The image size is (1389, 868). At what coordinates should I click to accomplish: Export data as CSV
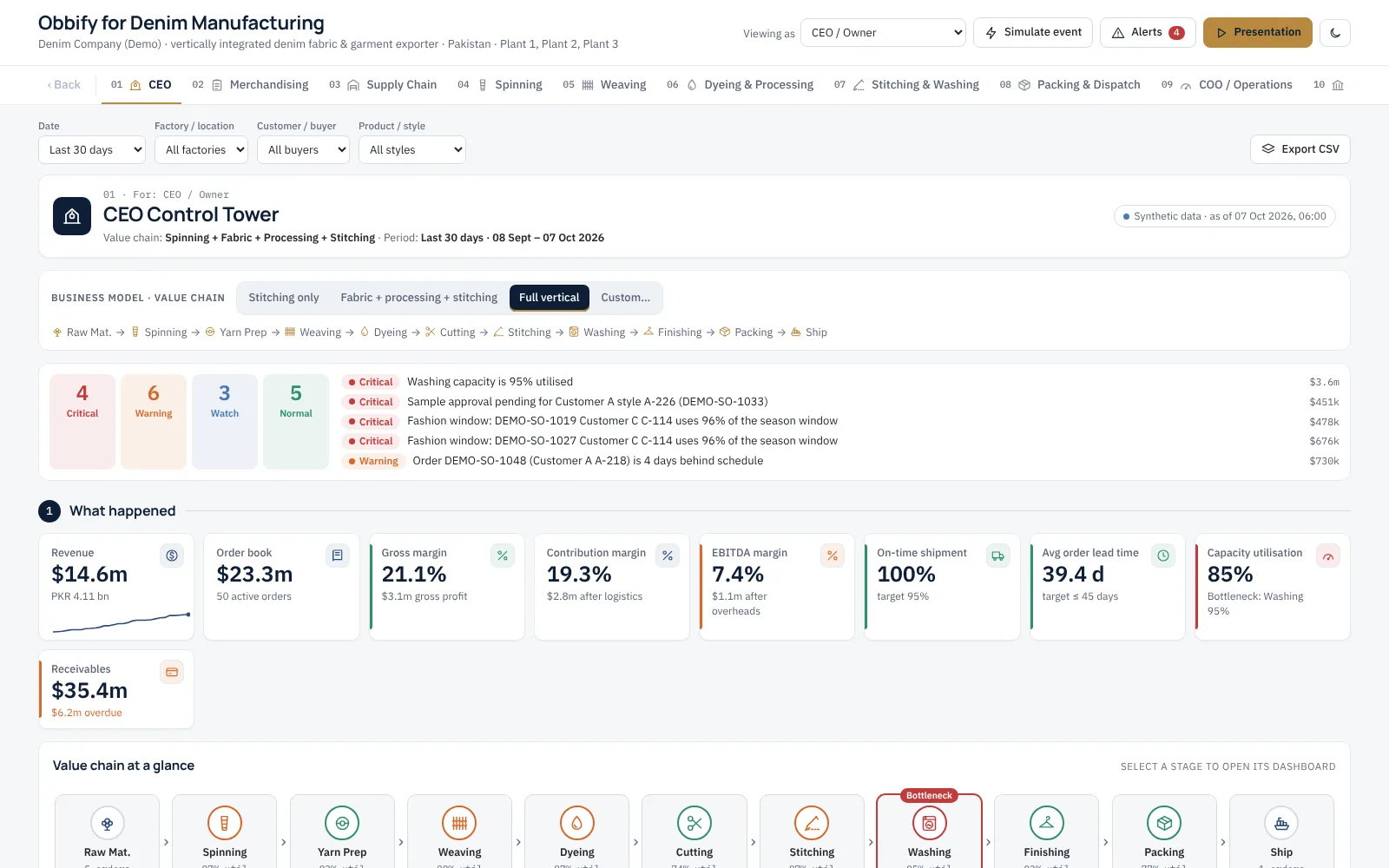pos(1300,149)
